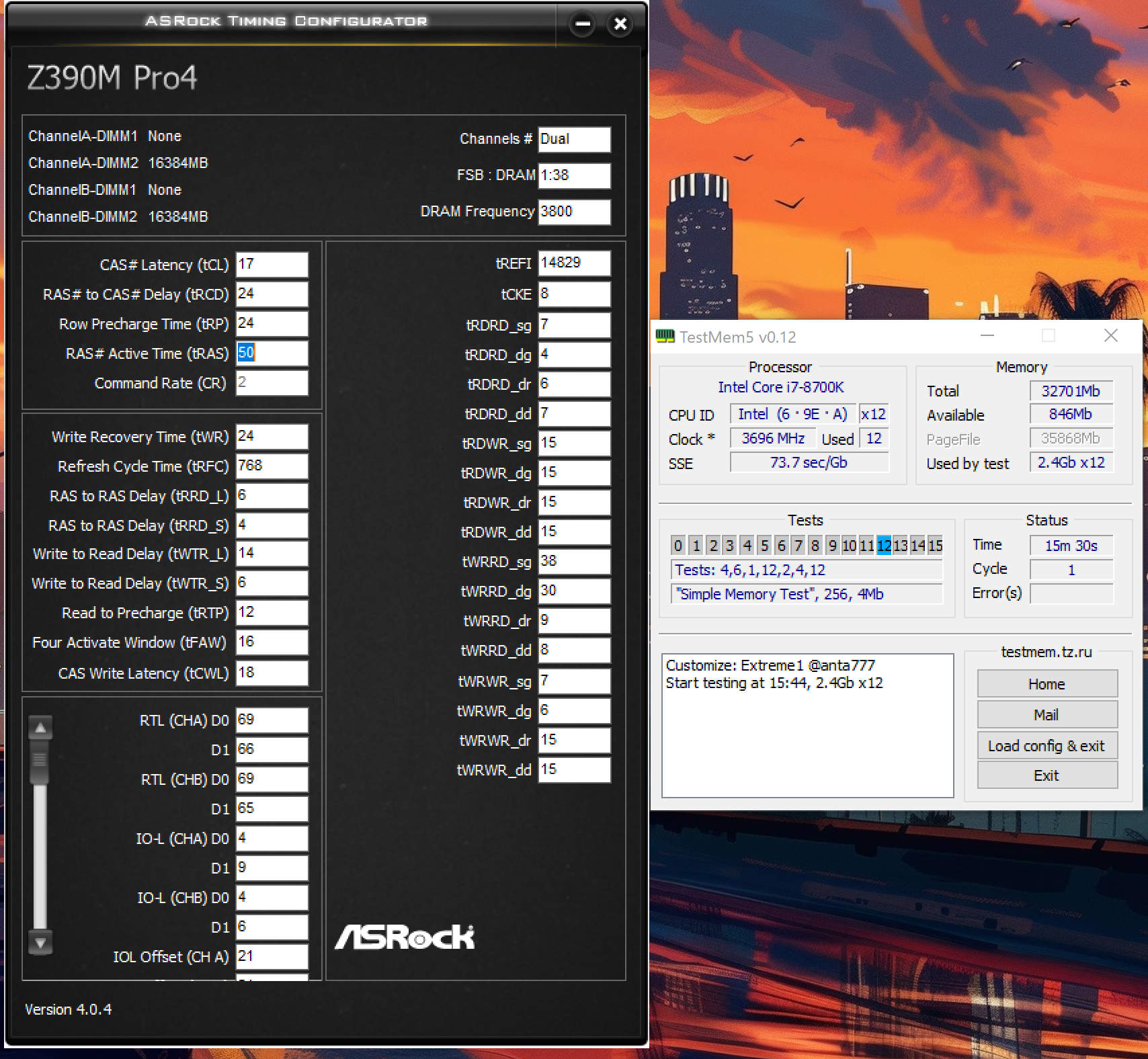Click the tREFI value field
The height and width of the screenshot is (1059, 1148).
point(575,263)
